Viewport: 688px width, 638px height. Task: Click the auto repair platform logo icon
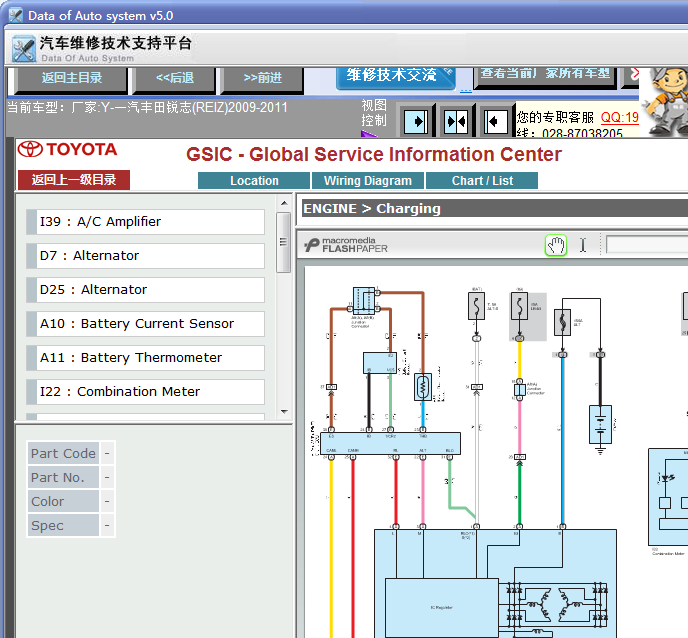[23, 49]
